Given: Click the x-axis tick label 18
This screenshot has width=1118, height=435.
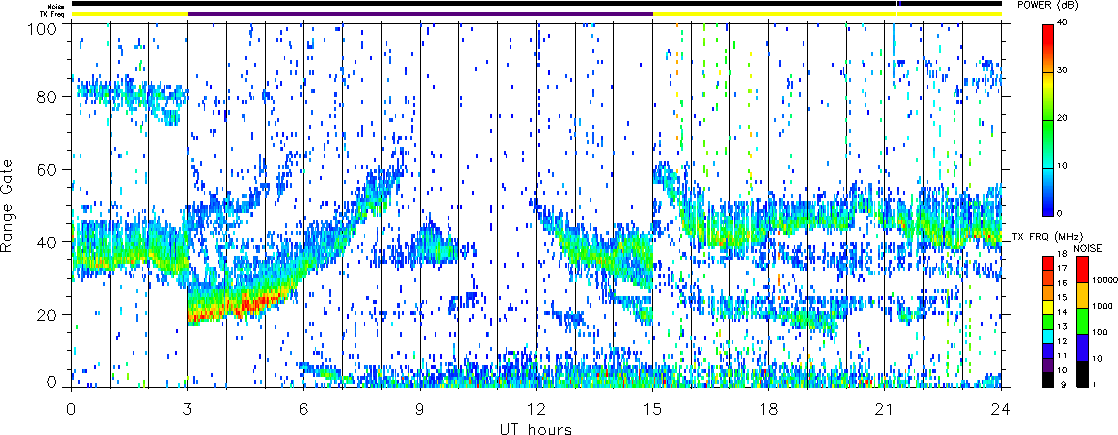Looking at the screenshot, I should (x=769, y=409).
